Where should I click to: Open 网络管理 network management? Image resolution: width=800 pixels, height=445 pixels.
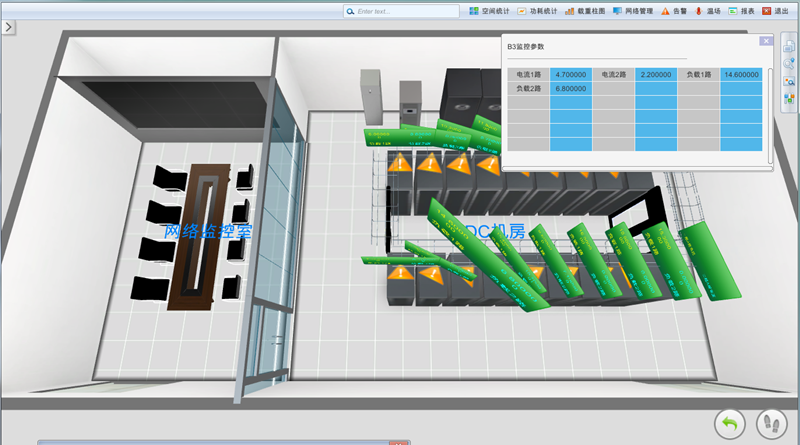(633, 11)
